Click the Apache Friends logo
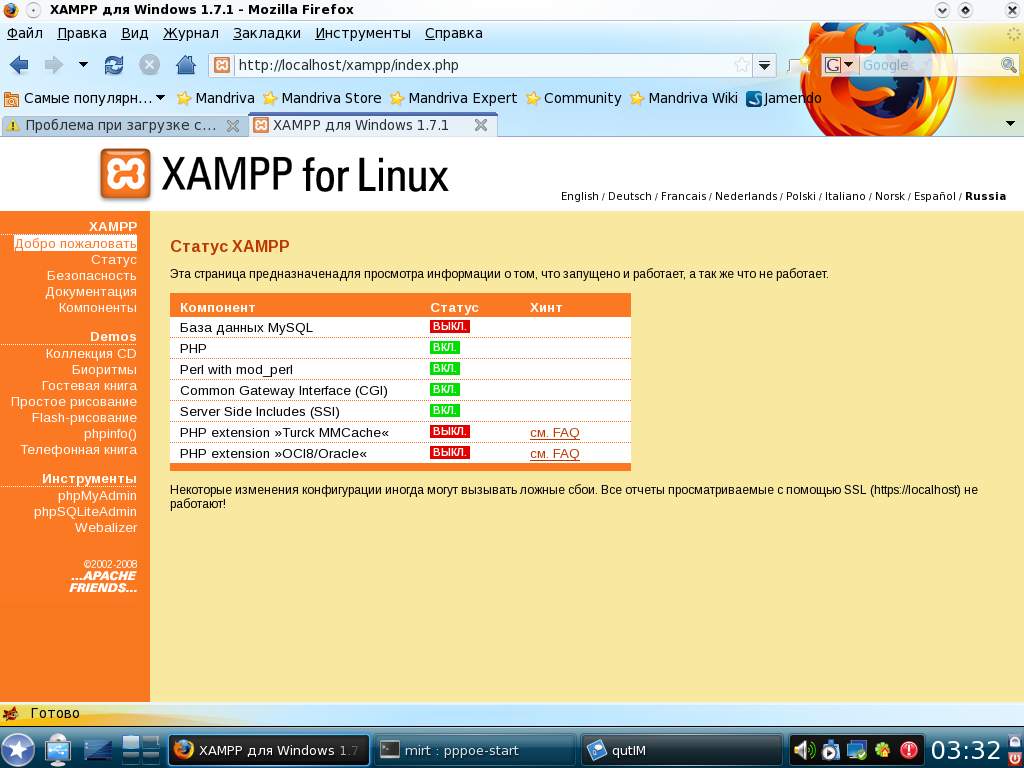 tap(103, 581)
